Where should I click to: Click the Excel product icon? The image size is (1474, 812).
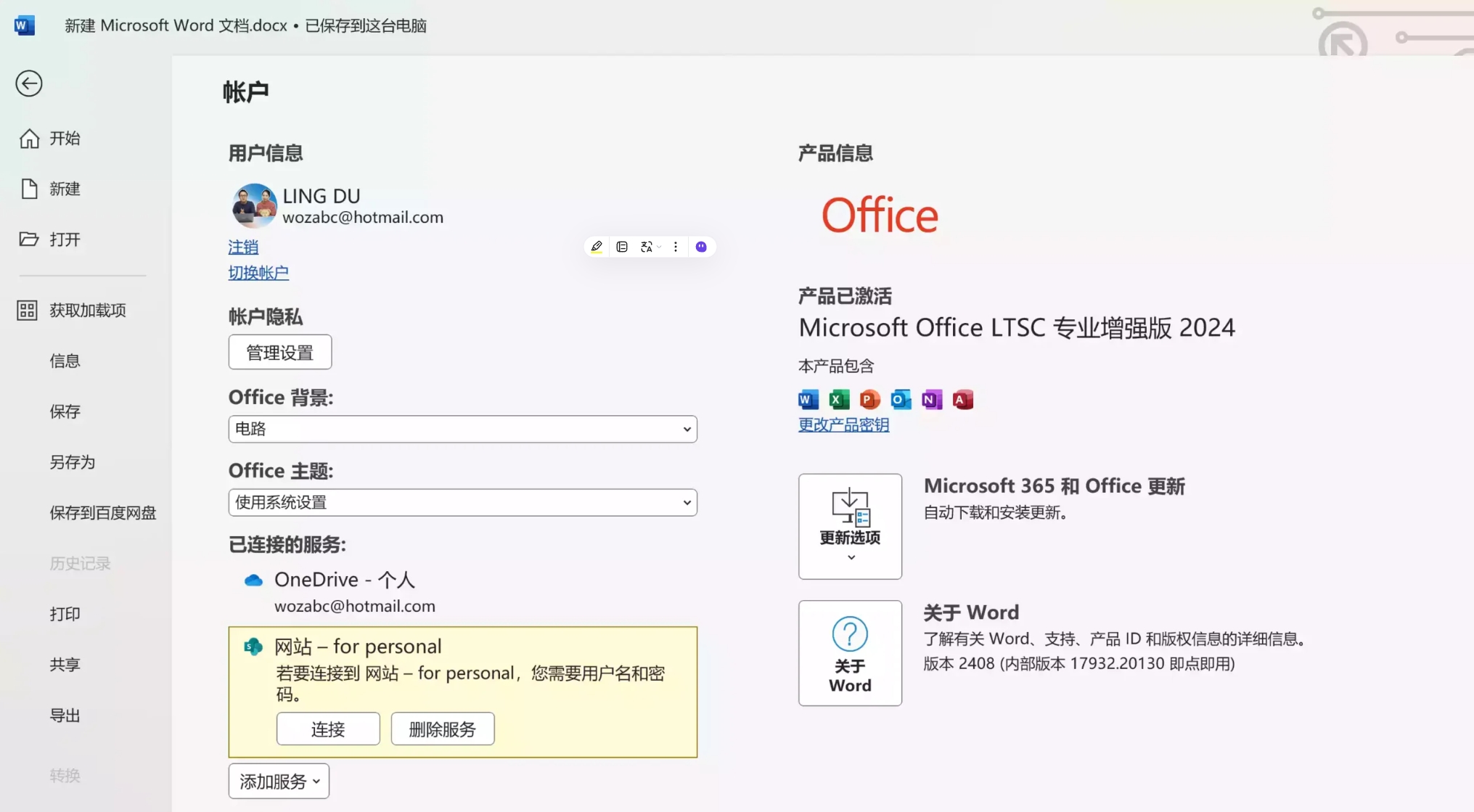[x=839, y=399]
